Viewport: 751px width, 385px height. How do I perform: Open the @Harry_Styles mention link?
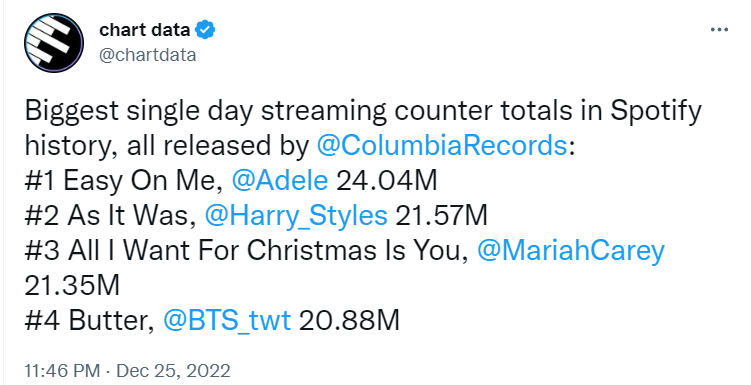coord(296,215)
